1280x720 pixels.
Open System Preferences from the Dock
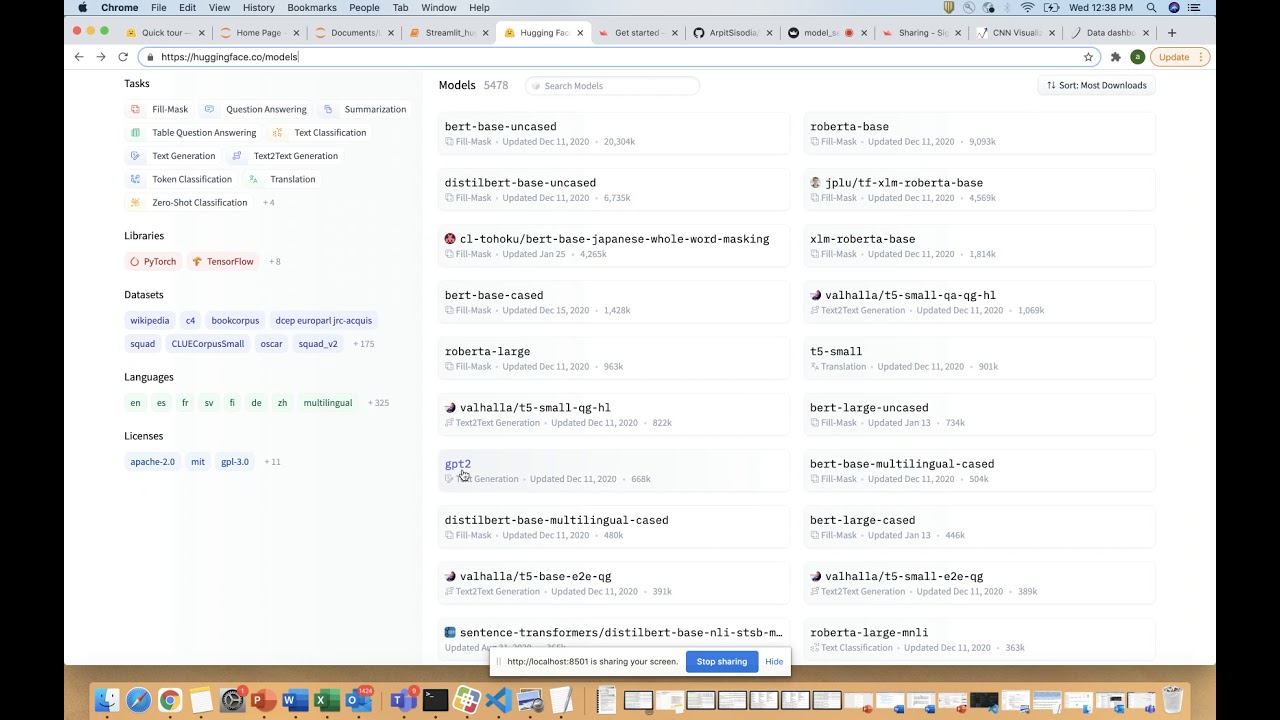click(x=232, y=700)
